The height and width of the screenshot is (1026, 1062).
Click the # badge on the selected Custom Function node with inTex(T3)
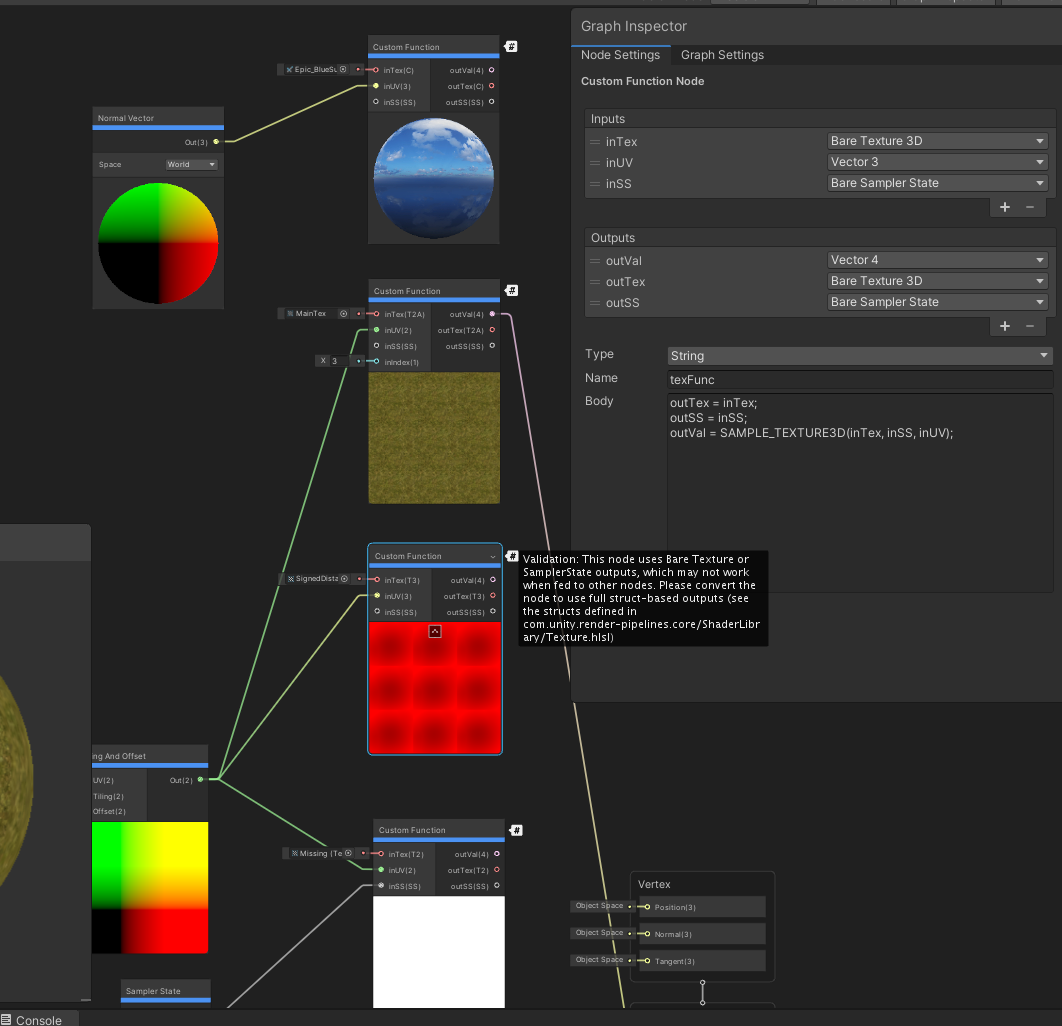tap(512, 556)
